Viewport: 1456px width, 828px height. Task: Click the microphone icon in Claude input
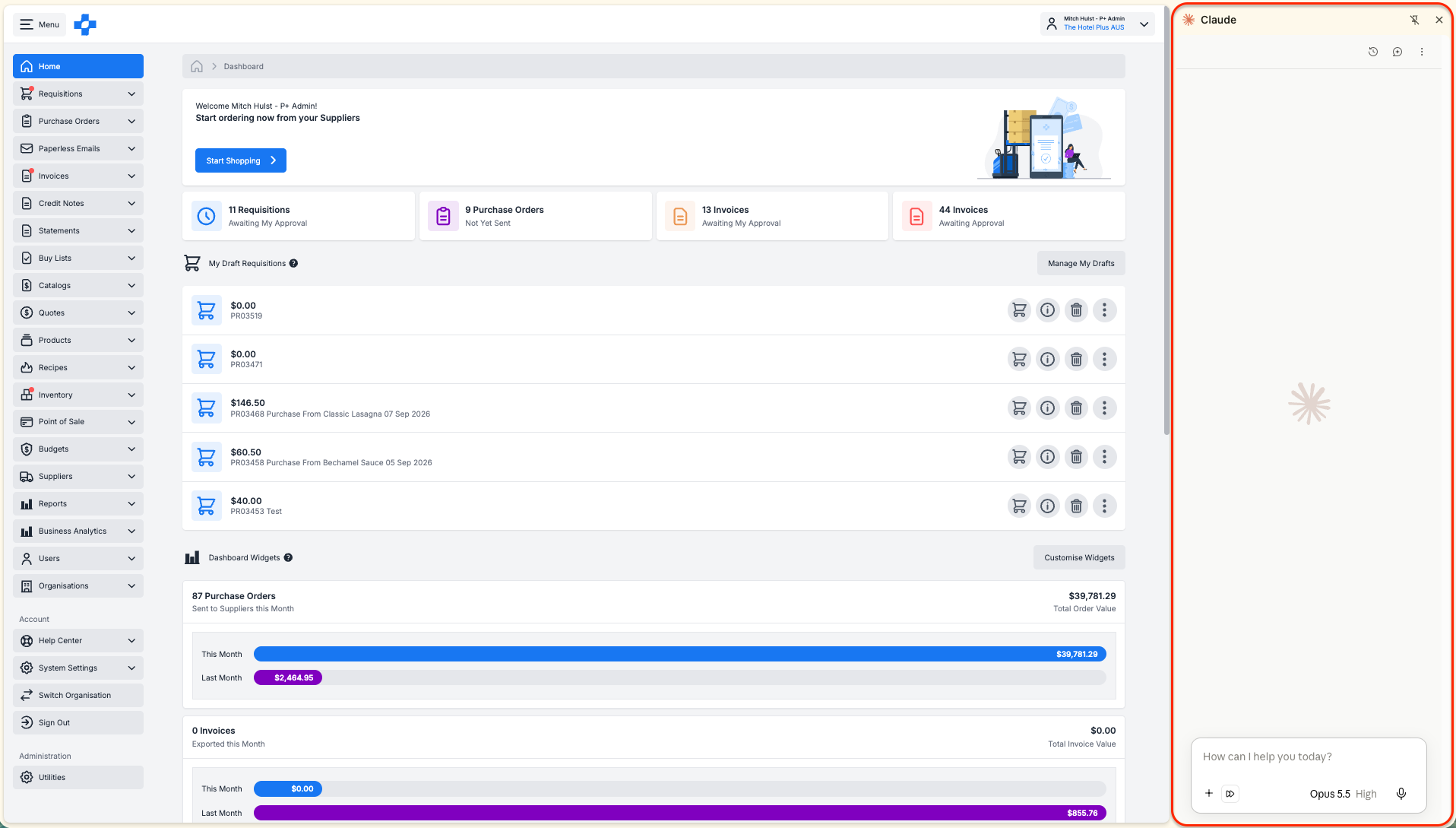point(1401,794)
